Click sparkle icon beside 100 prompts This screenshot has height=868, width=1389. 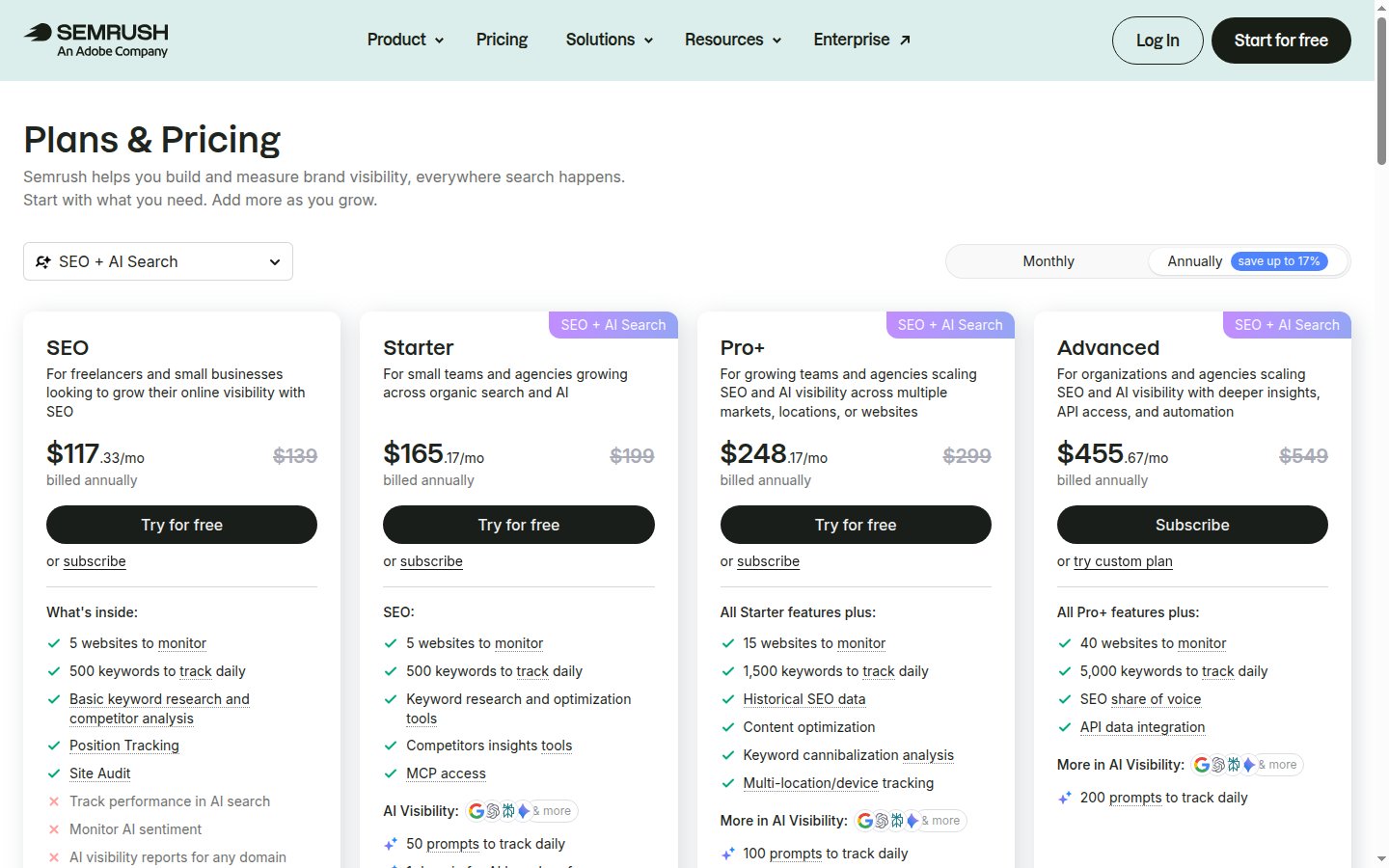[x=728, y=854]
